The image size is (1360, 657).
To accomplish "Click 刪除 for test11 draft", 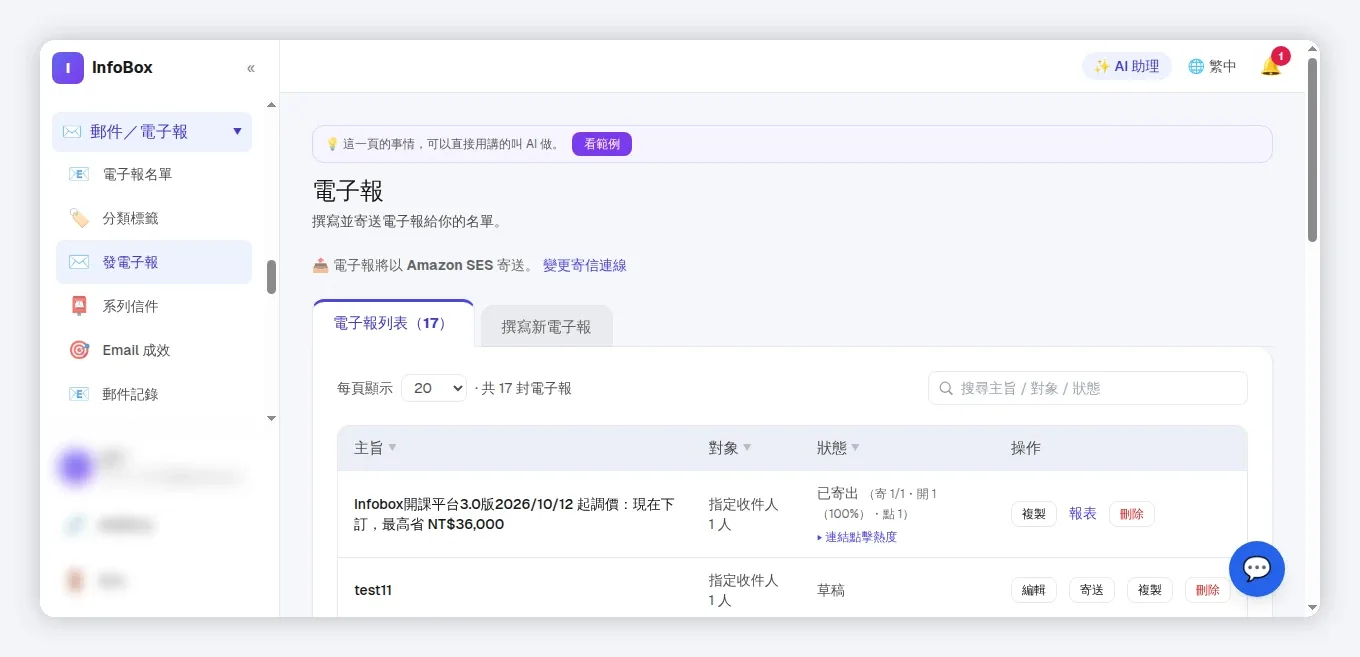I will (x=1208, y=590).
